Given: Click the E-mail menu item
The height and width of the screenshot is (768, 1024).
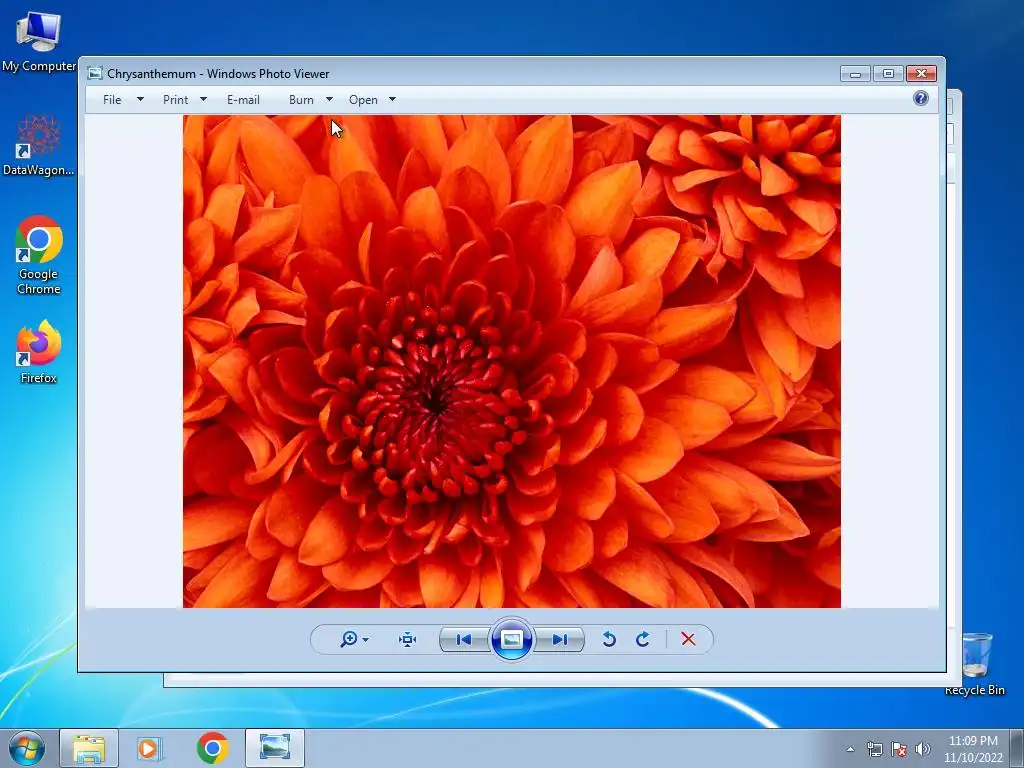Looking at the screenshot, I should click(x=243, y=100).
